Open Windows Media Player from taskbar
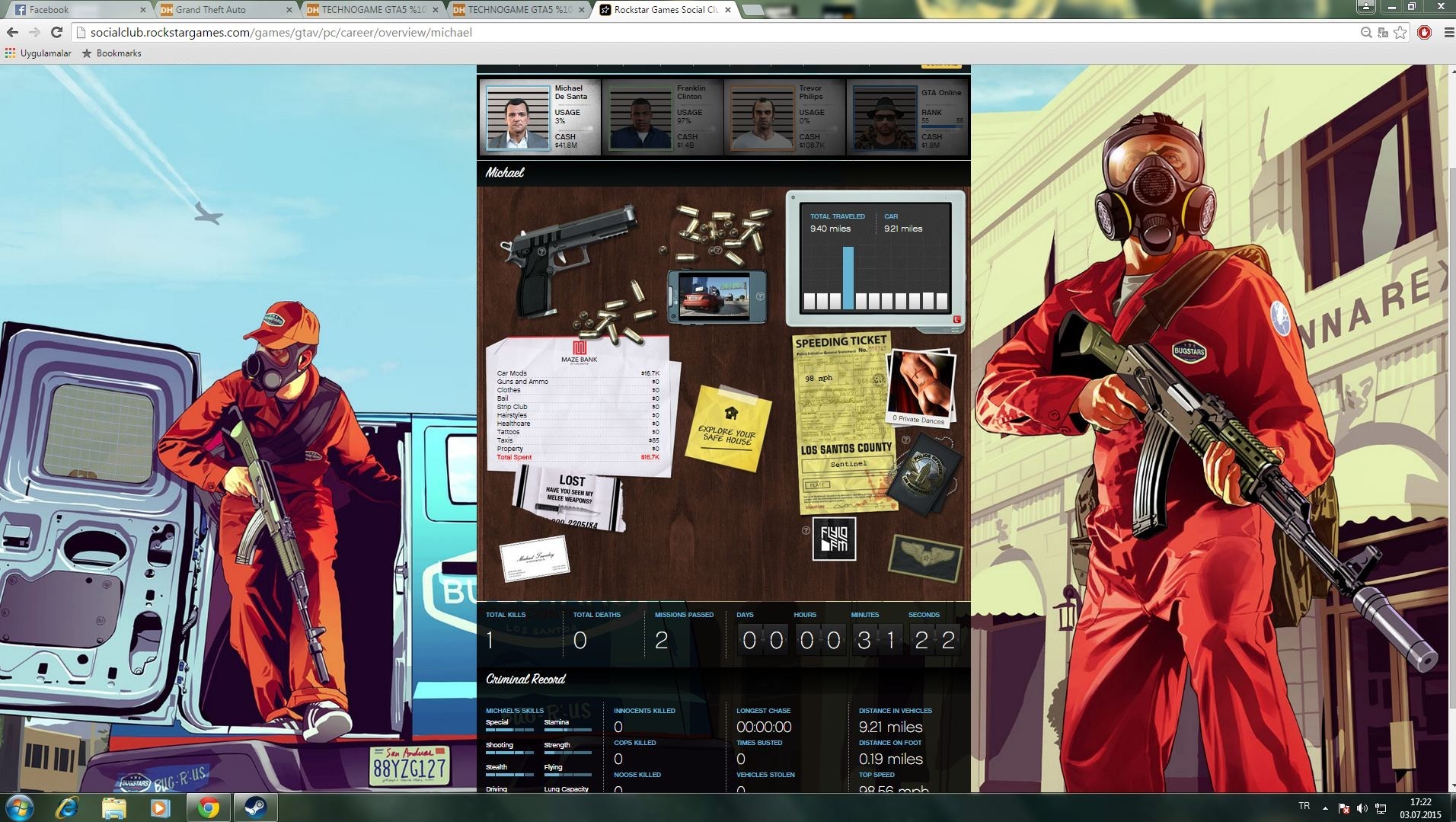Image resolution: width=1456 pixels, height=822 pixels. coord(159,808)
